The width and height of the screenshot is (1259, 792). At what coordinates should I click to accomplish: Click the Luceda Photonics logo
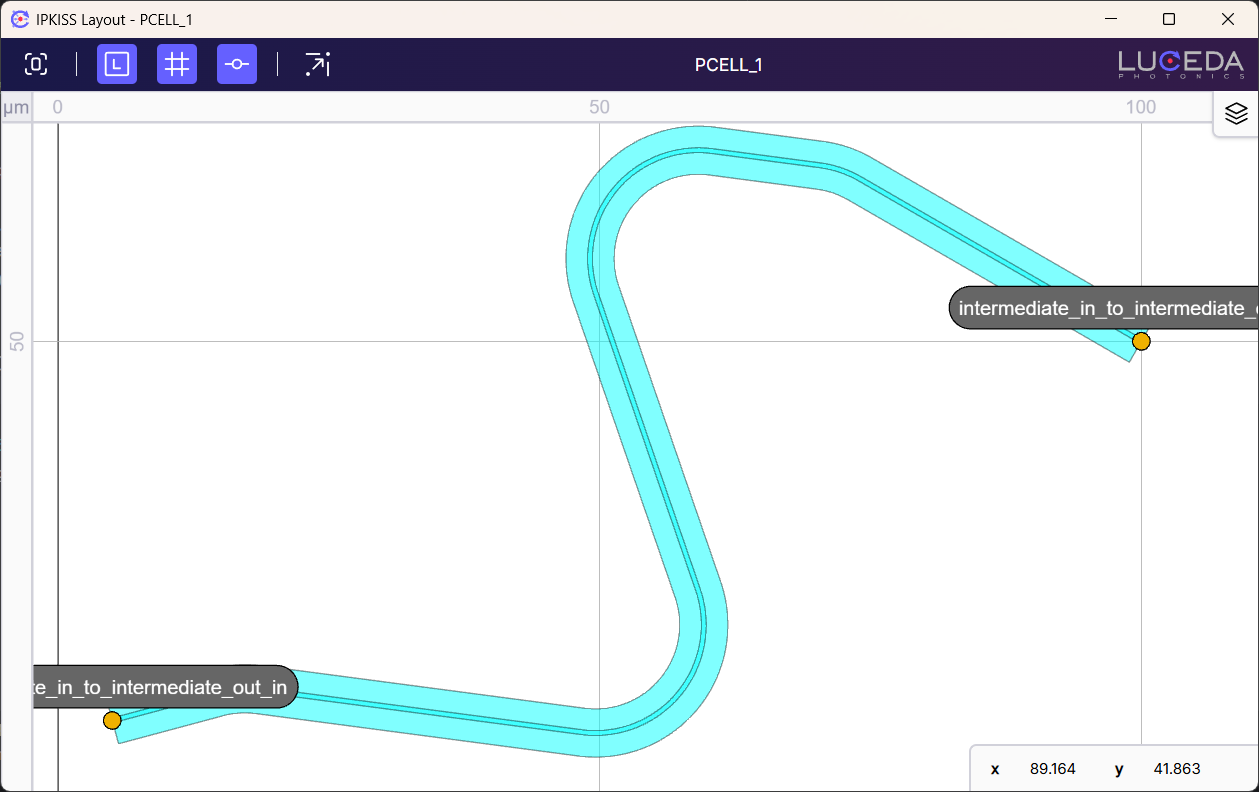1180,65
